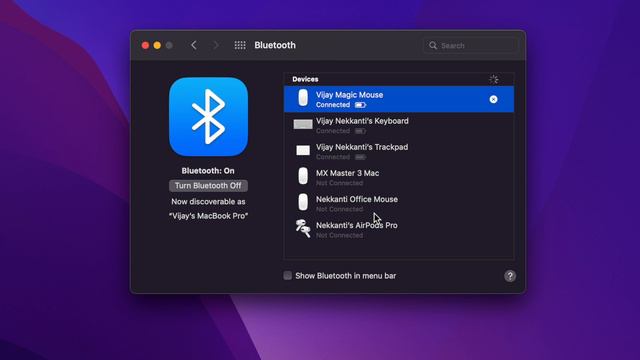Click the Bluetooth: On status text

[208, 171]
